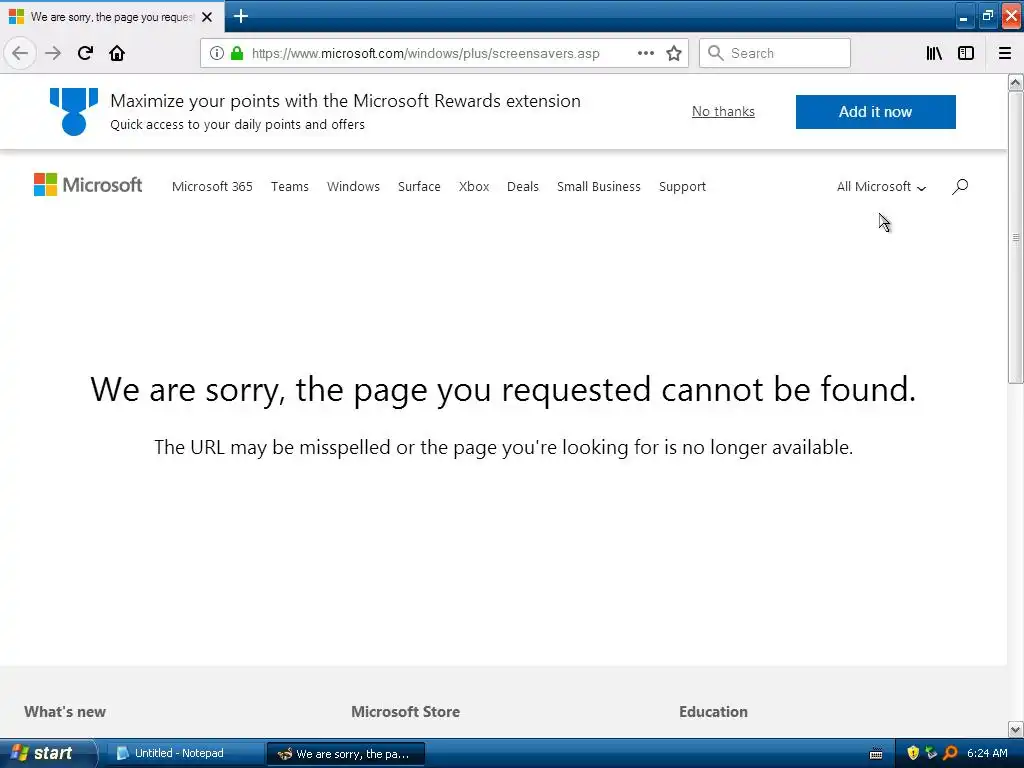
Task: Click 'Maximize your points' banner headline
Action: pyautogui.click(x=345, y=101)
